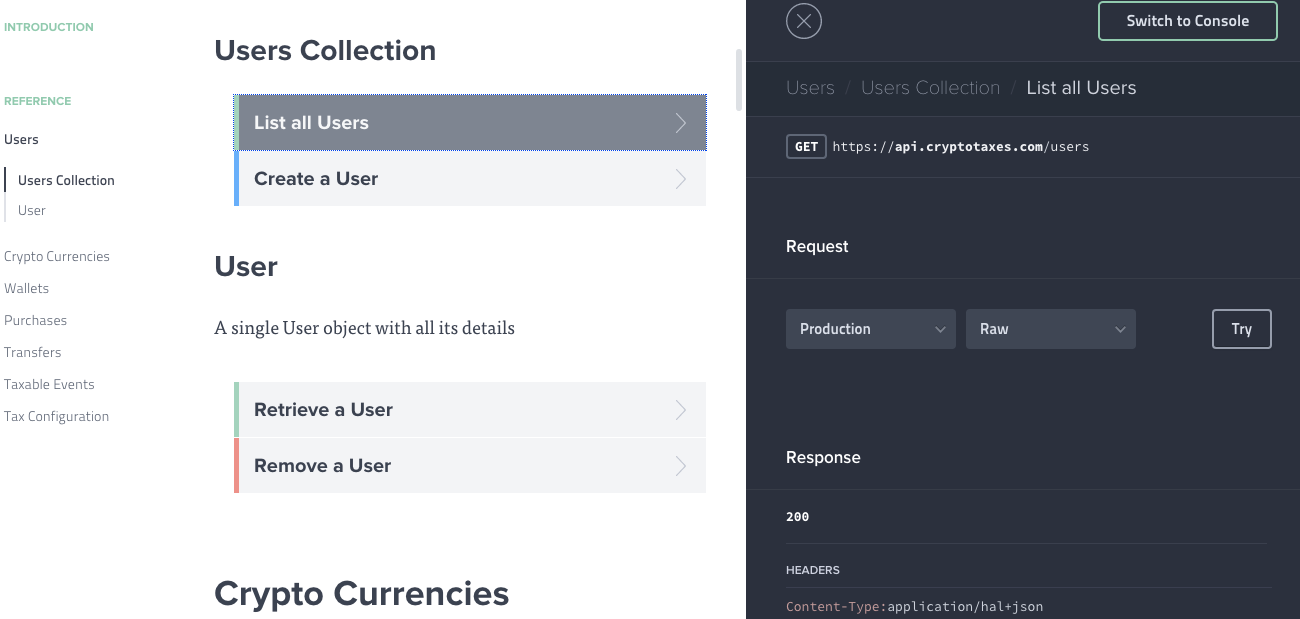Open Wallets in the sidebar navigation
The image size is (1300, 619).
[27, 289]
